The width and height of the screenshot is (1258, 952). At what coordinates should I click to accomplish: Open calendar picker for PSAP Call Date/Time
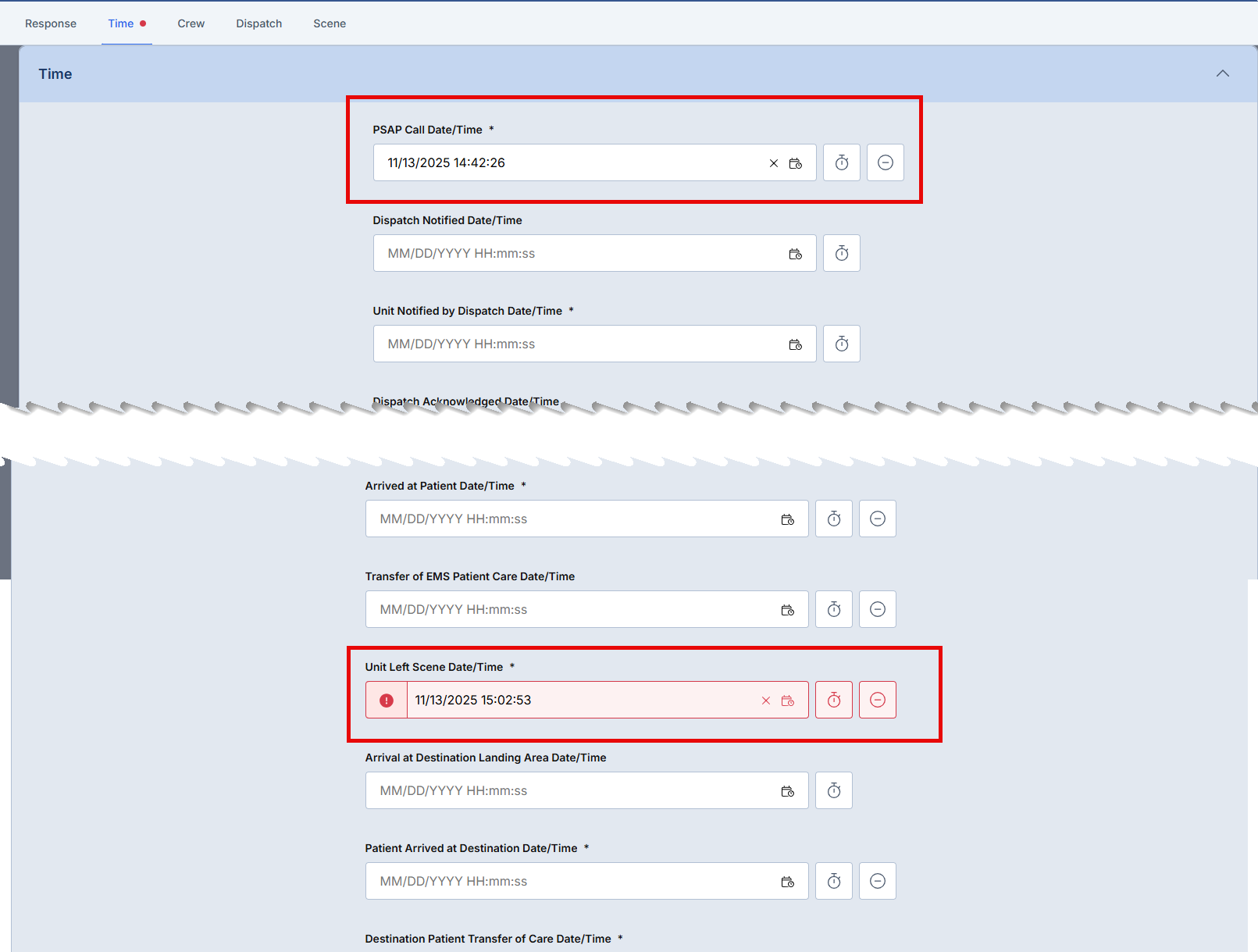pyautogui.click(x=795, y=163)
